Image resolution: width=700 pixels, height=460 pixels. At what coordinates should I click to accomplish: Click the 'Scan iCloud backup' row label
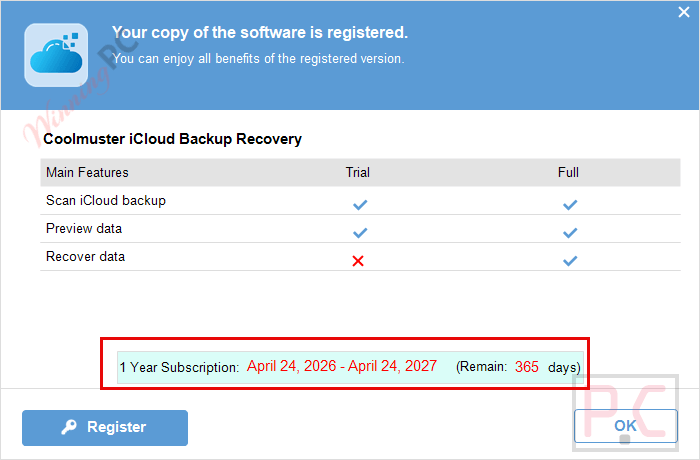[x=106, y=201]
